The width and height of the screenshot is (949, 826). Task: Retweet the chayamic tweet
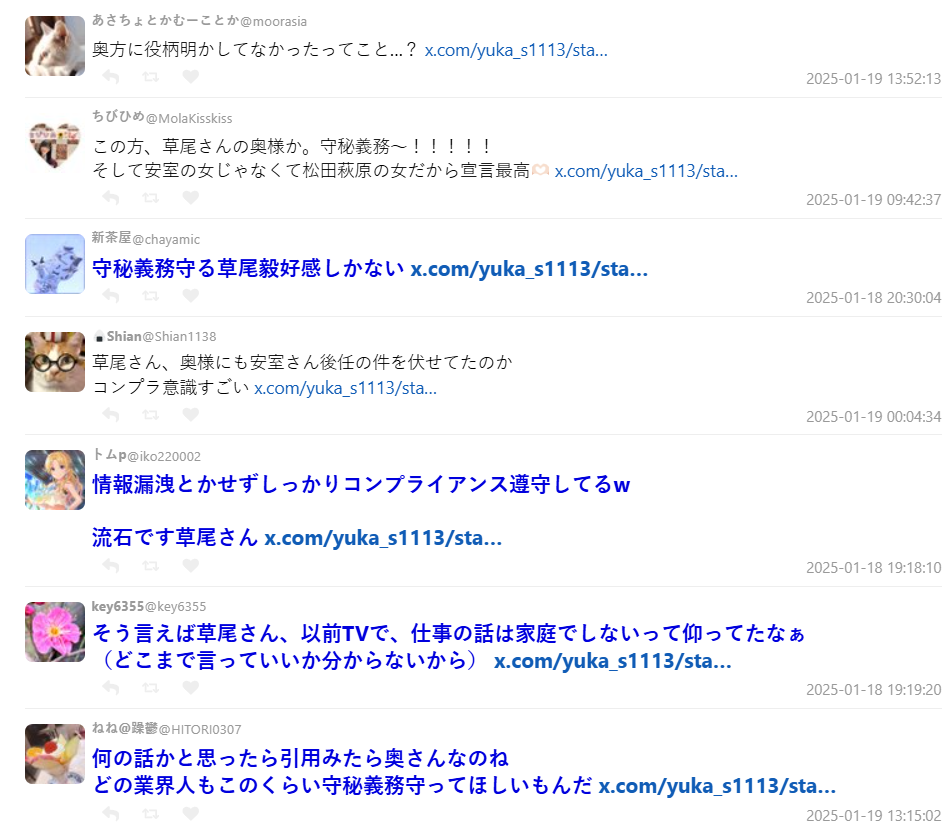[150, 296]
